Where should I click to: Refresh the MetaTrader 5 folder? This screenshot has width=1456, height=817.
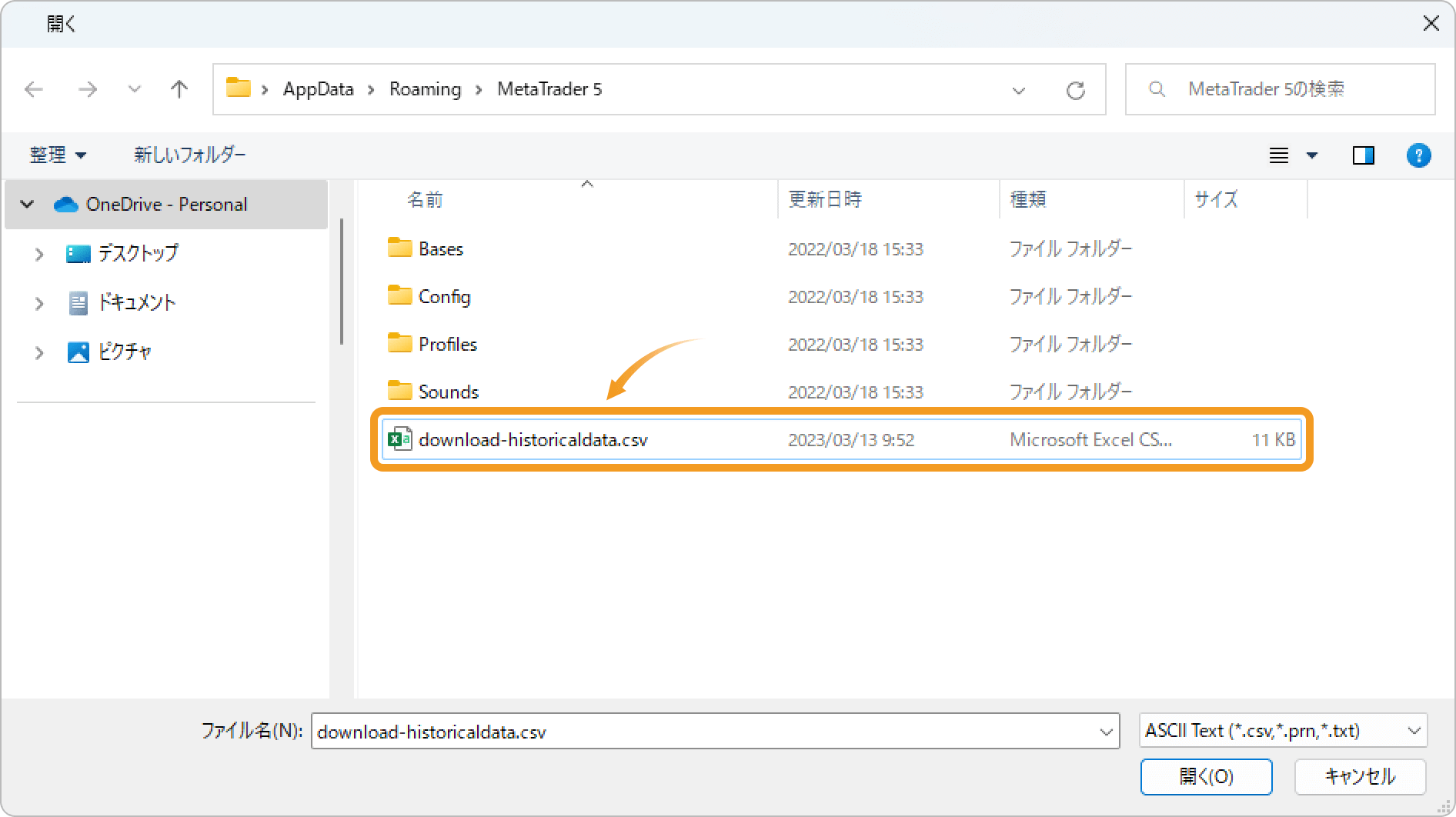pos(1076,91)
